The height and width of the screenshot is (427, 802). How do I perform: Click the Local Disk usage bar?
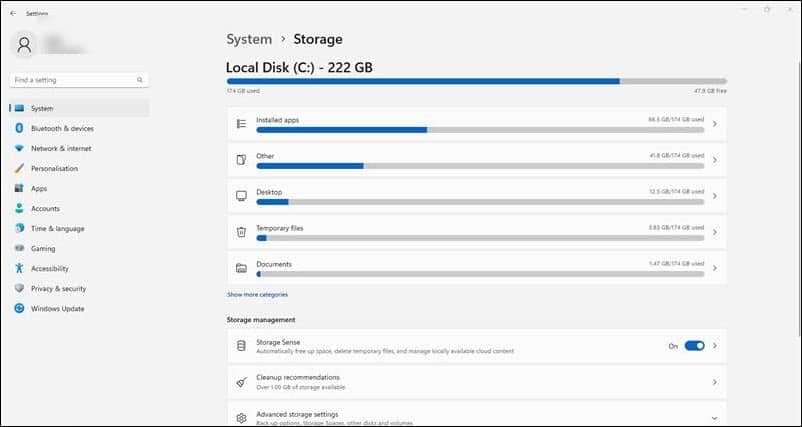tap(477, 81)
